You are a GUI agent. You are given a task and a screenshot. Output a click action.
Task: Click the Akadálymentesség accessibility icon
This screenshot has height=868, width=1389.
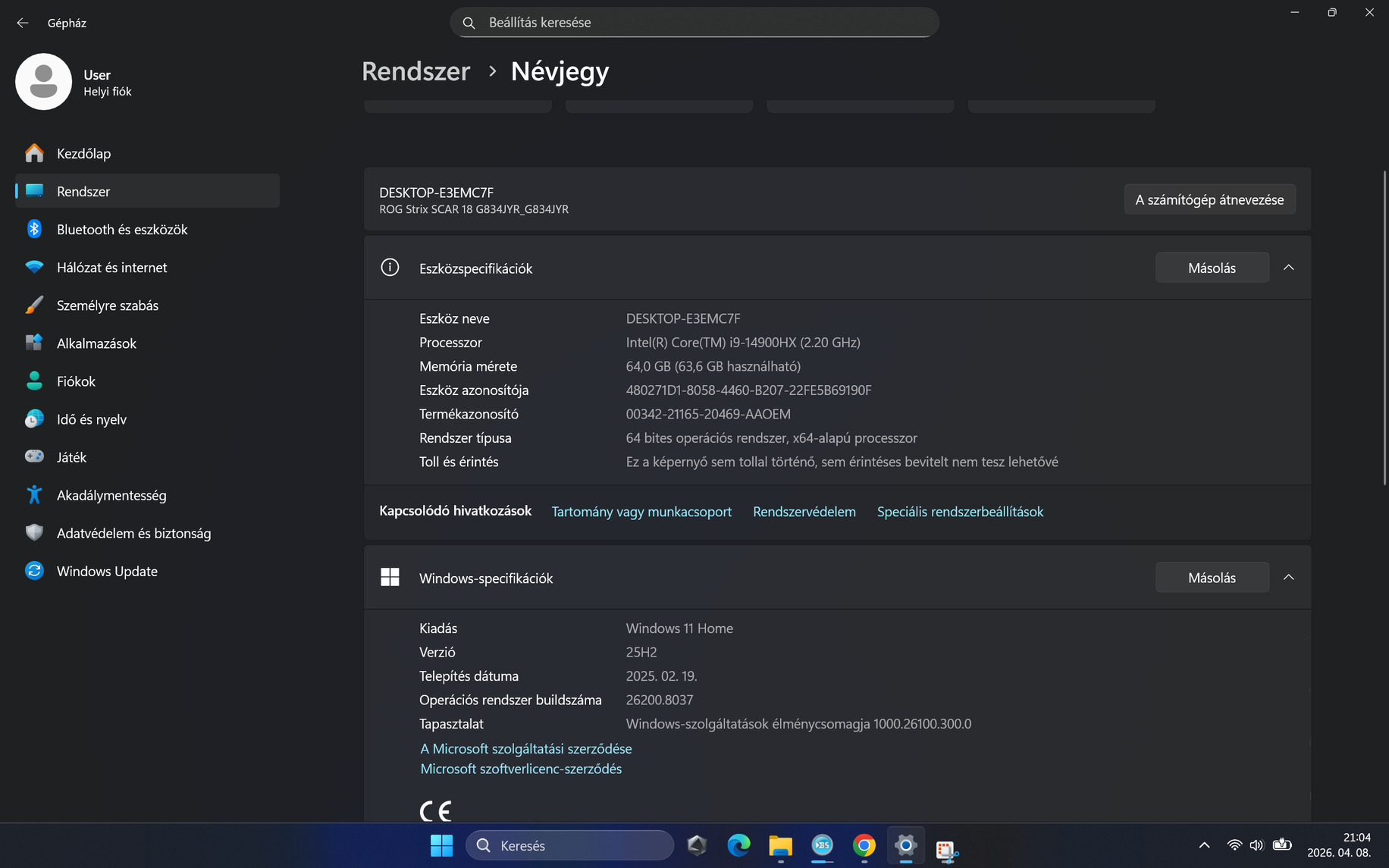pos(34,494)
